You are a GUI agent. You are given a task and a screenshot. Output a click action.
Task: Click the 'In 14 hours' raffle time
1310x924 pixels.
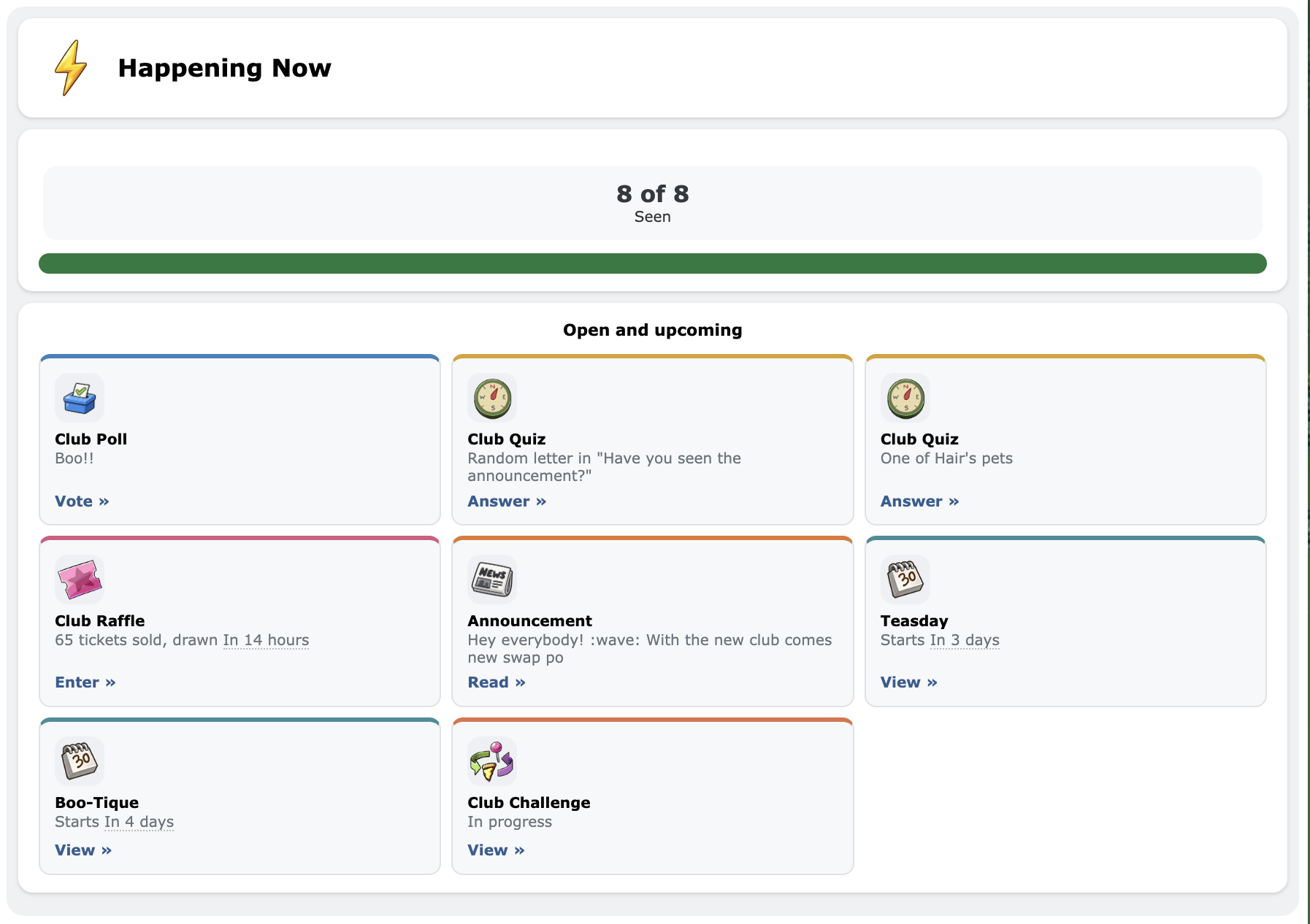click(x=267, y=640)
